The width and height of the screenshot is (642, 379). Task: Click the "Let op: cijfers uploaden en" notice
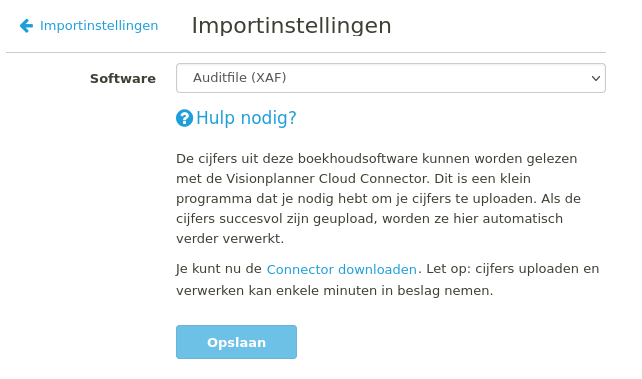[x=513, y=269]
